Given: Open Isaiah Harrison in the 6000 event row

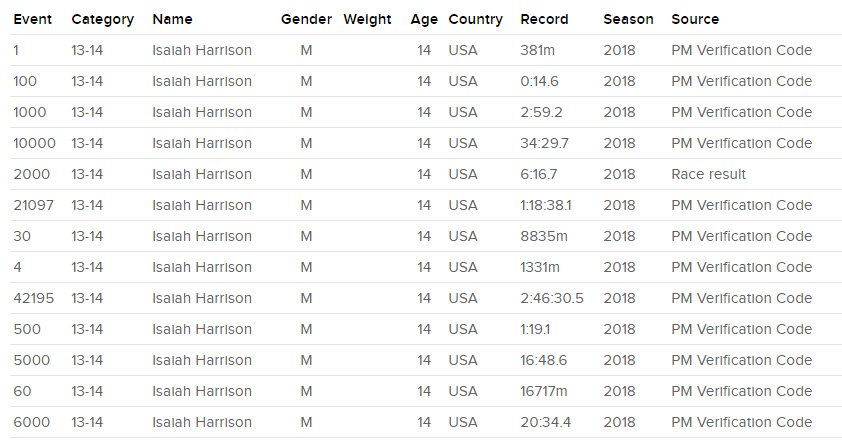Looking at the screenshot, I should coord(202,422).
